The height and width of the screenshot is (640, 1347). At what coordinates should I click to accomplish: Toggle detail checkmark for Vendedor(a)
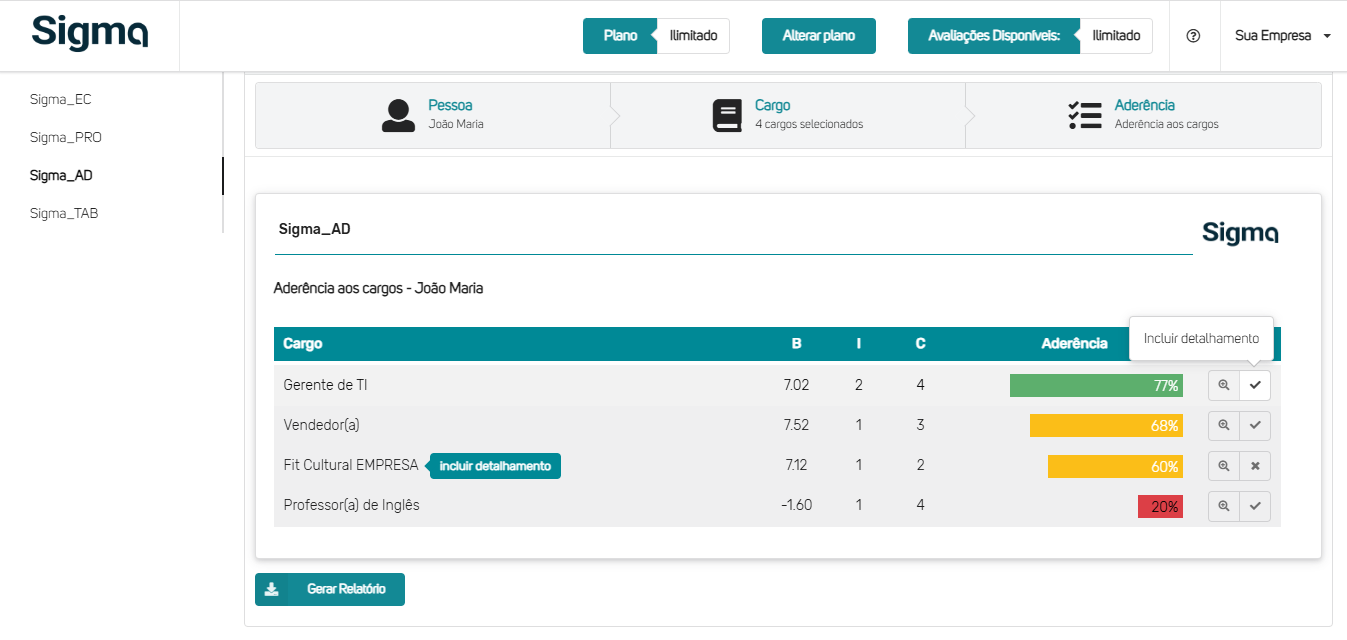pyautogui.click(x=1255, y=425)
